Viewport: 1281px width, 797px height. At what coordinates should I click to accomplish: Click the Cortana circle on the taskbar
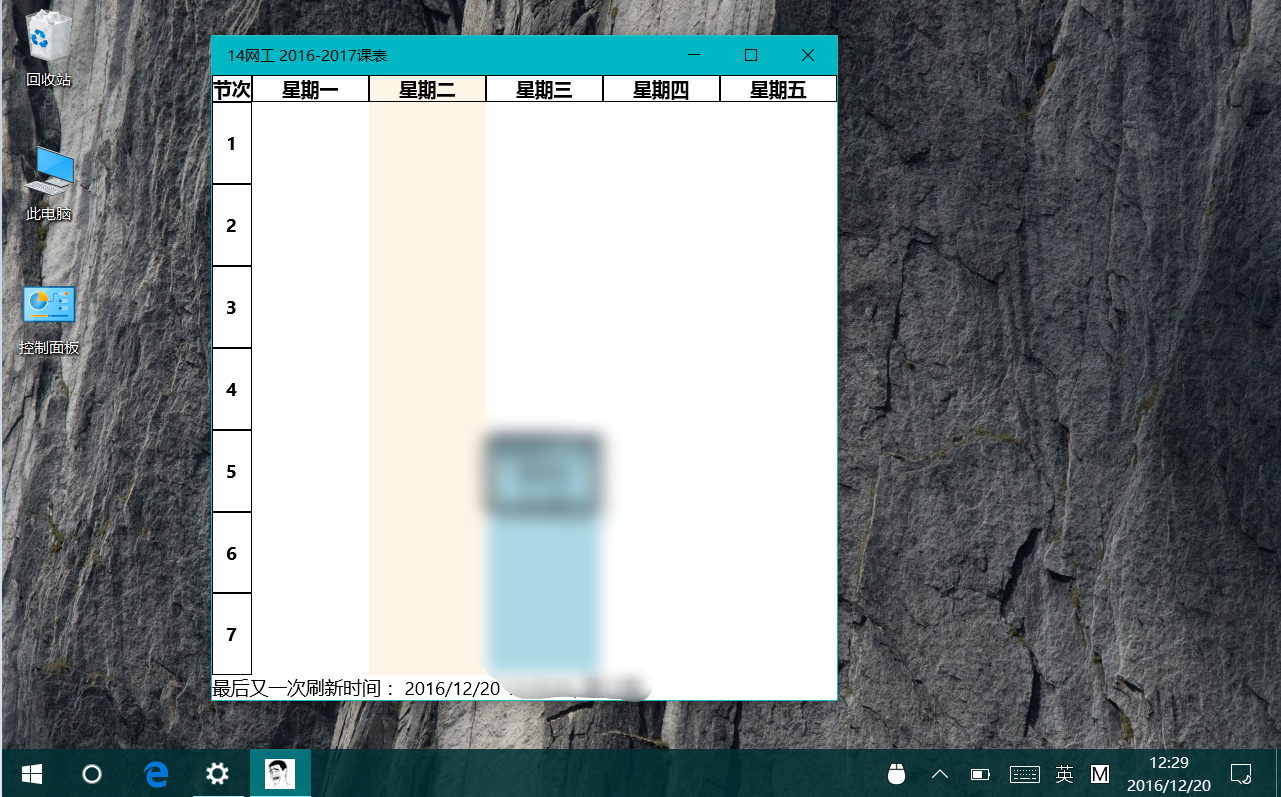tap(91, 773)
